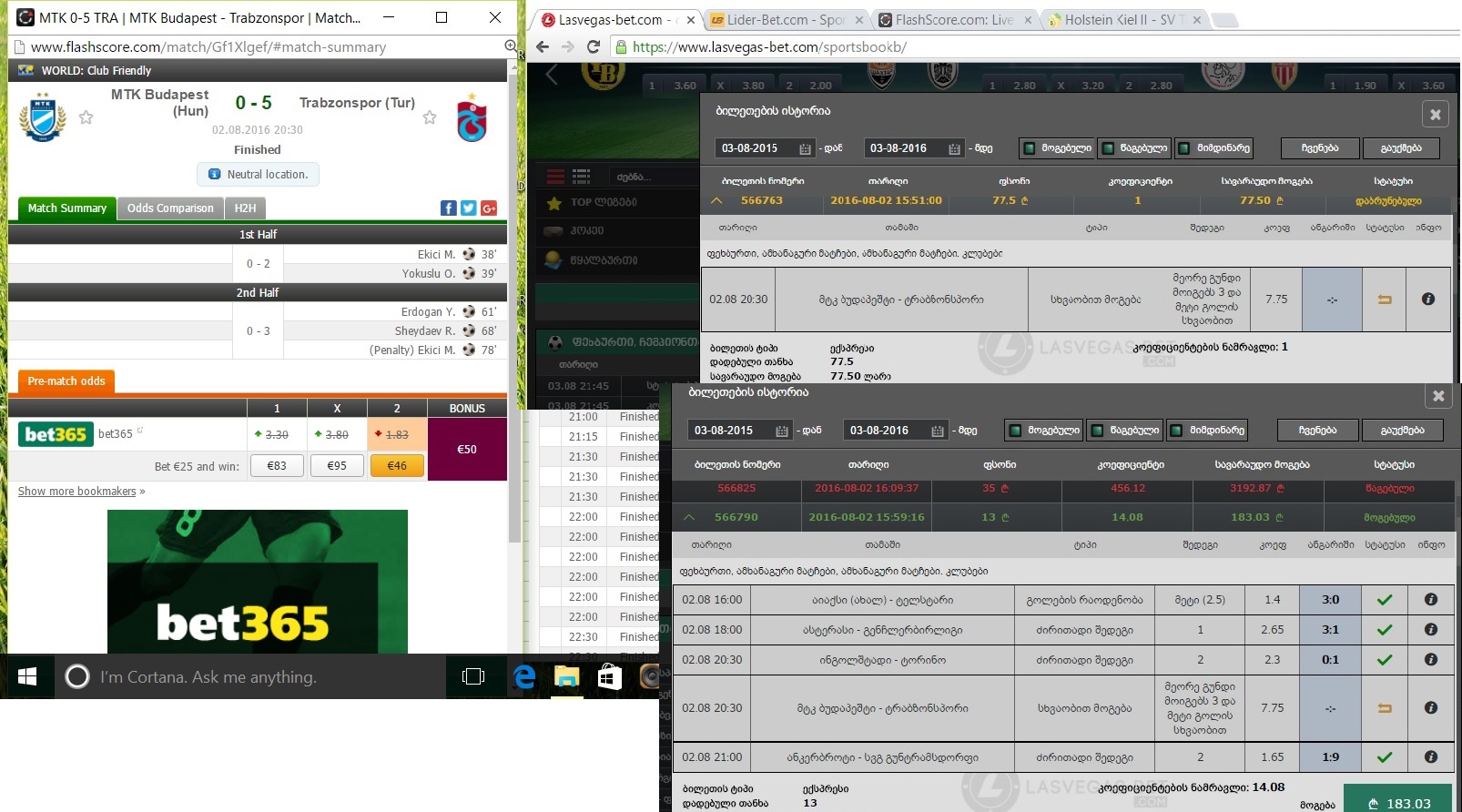The width and height of the screenshot is (1462, 812).
Task: Open Windows Store from the taskbar
Action: coord(609,676)
